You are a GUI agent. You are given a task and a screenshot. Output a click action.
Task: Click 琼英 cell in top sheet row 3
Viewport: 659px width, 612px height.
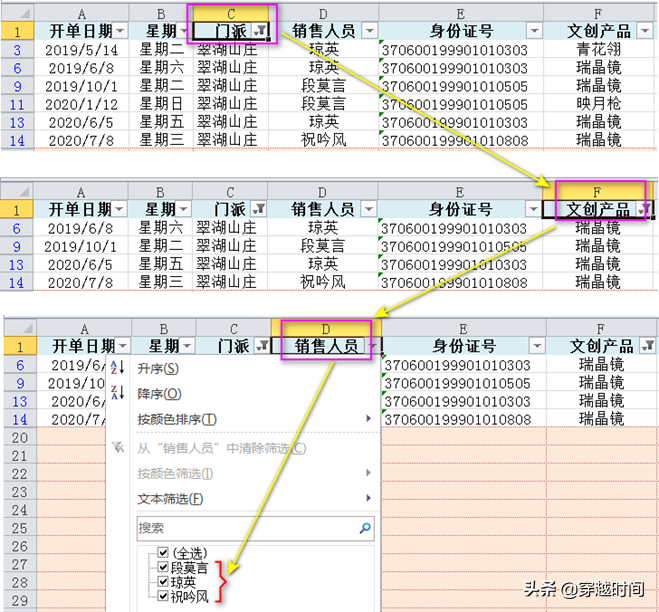click(x=324, y=50)
